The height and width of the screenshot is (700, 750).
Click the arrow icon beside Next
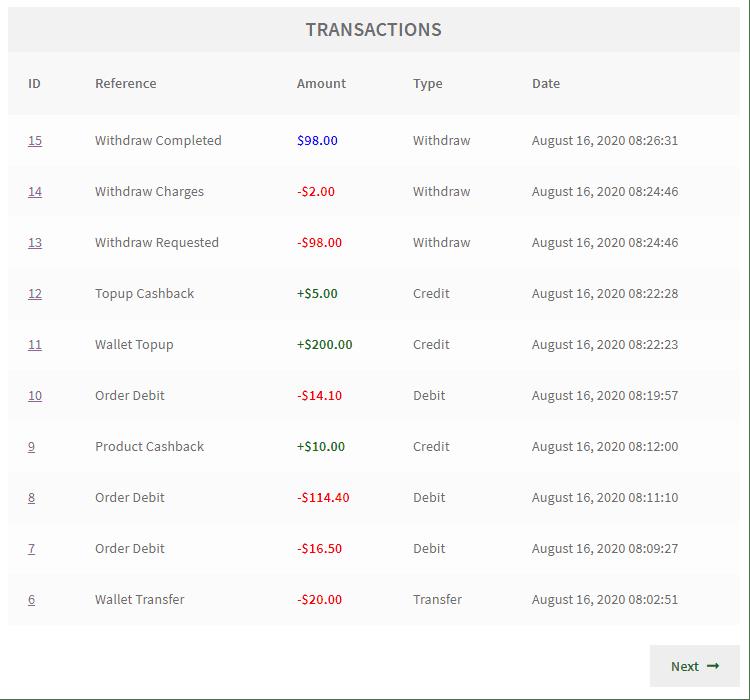point(713,666)
